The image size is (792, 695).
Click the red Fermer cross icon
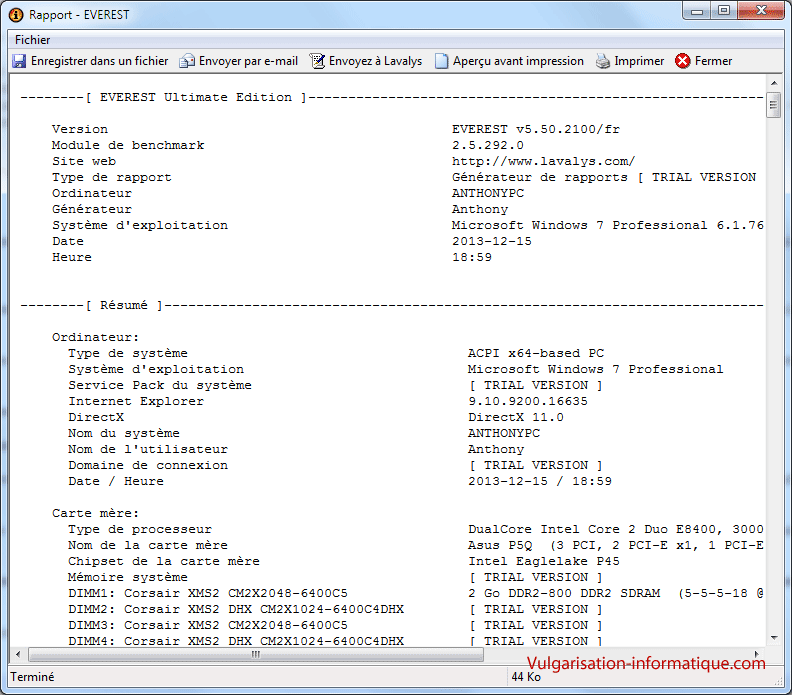pyautogui.click(x=682, y=61)
